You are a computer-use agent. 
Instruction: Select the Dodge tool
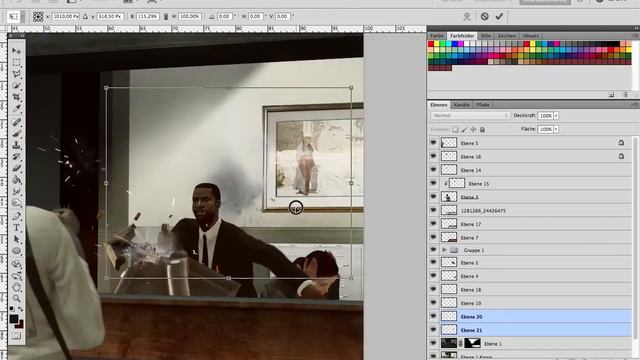click(x=16, y=202)
